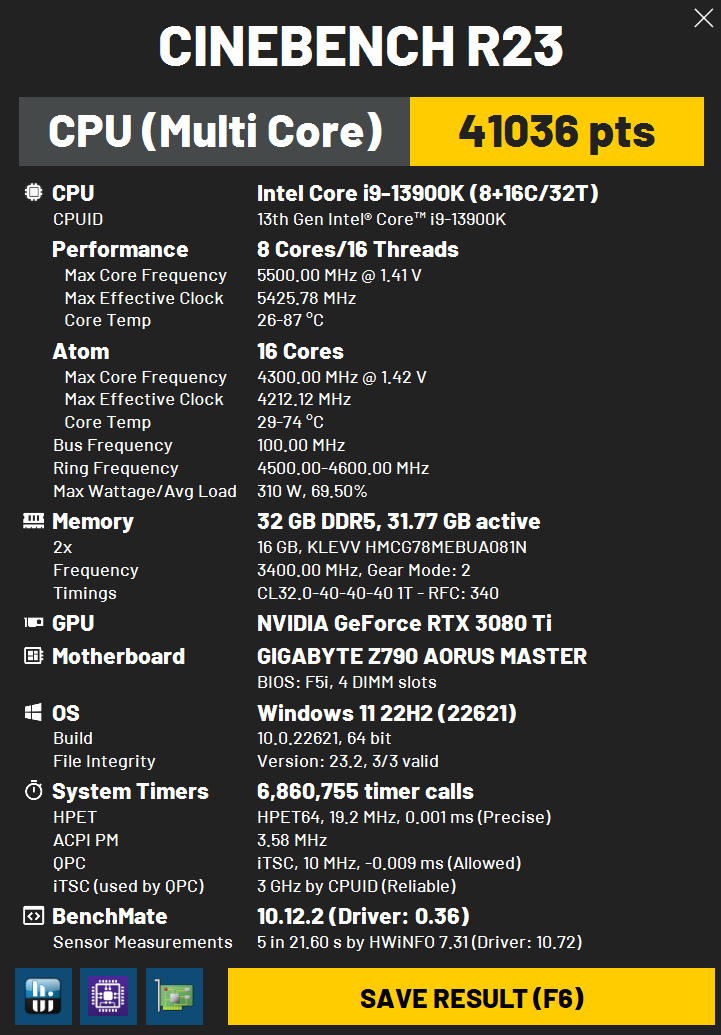Screen dimensions: 721x1035
Task: Click the 6,860,755 timer calls value
Action: click(365, 791)
